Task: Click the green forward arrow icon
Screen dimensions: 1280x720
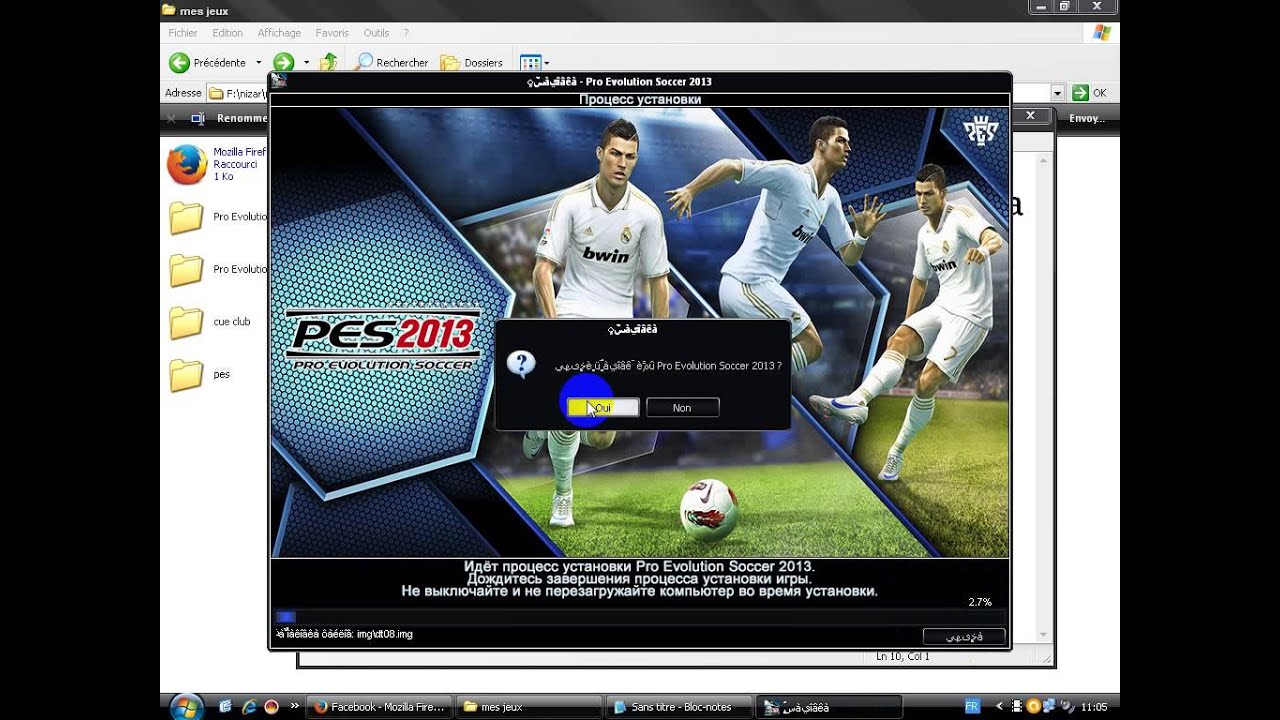Action: pos(284,62)
